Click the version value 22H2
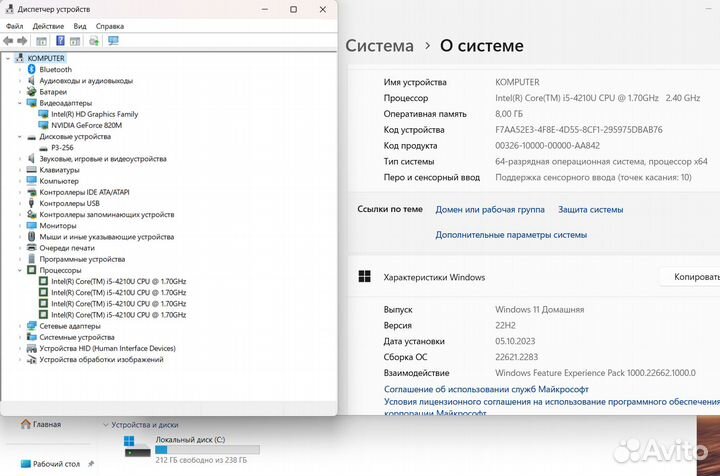 pyautogui.click(x=505, y=325)
